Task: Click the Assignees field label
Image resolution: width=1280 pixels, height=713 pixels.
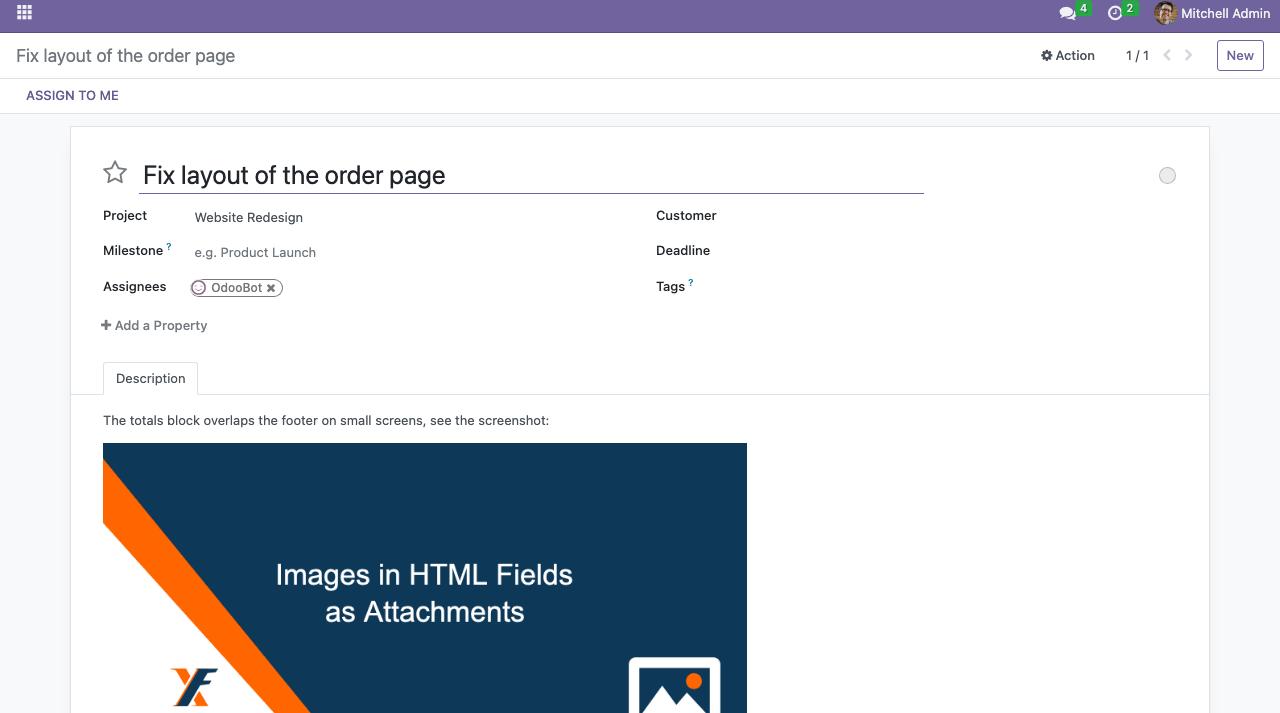Action: [x=134, y=287]
